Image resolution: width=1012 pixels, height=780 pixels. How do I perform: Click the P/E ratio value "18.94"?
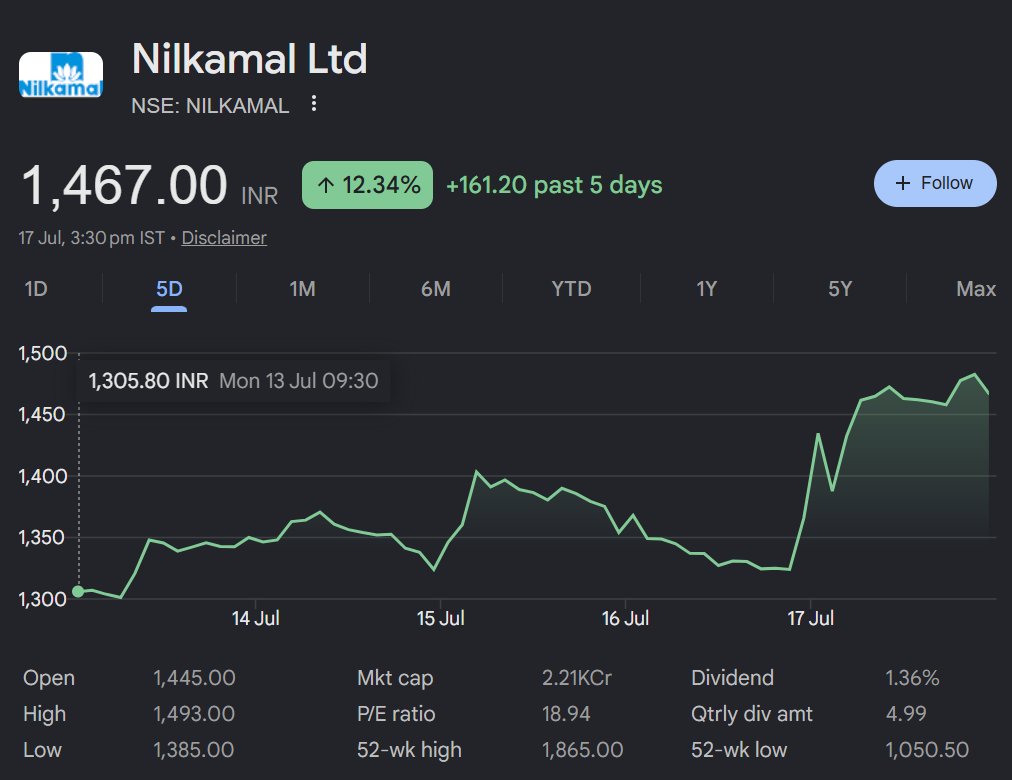point(566,714)
